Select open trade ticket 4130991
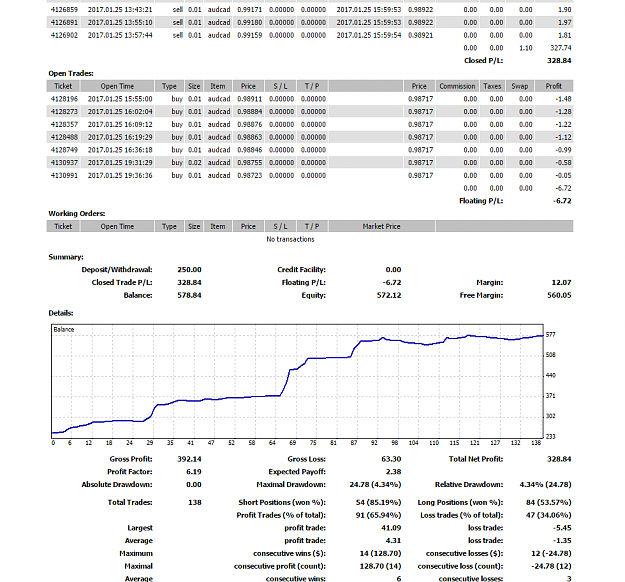The width and height of the screenshot is (625, 582). pyautogui.click(x=64, y=175)
